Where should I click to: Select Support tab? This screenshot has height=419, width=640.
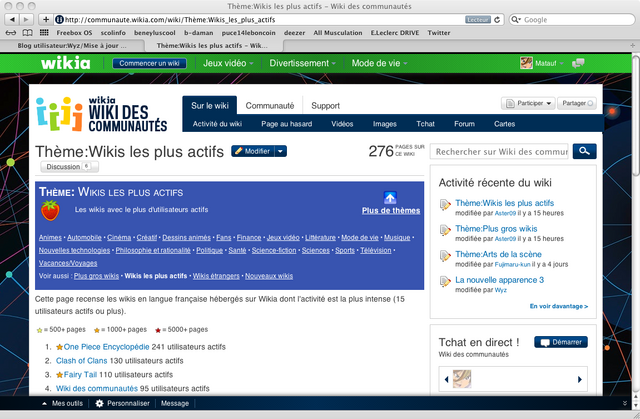click(x=325, y=106)
